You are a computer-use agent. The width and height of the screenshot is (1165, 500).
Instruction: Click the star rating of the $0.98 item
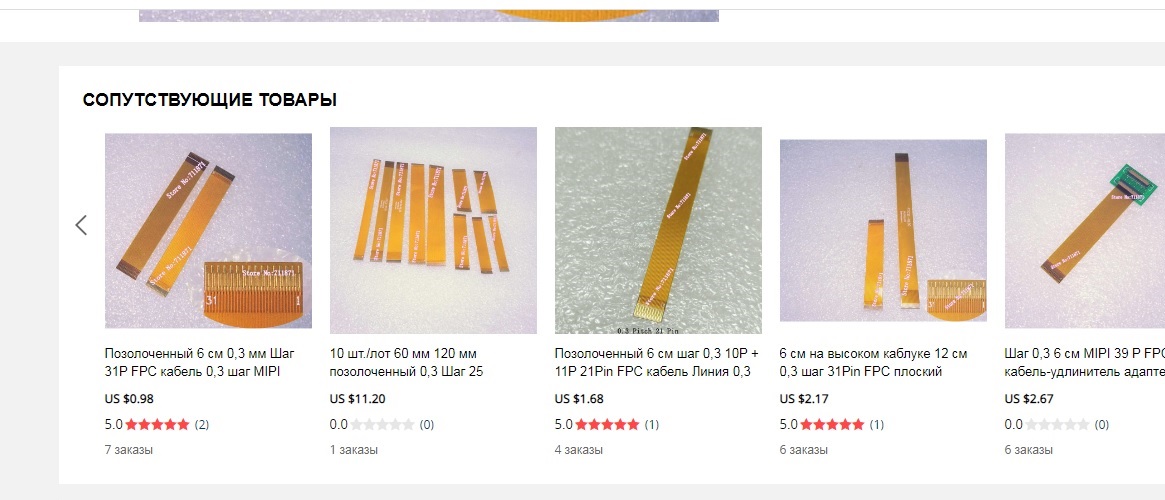tap(158, 425)
